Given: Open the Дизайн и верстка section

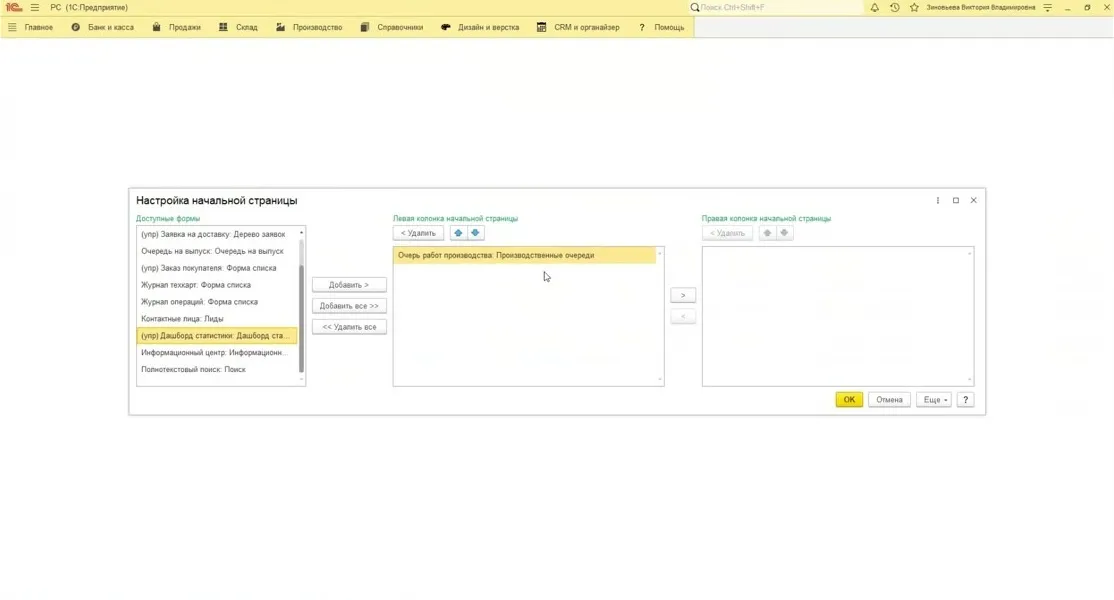Looking at the screenshot, I should click(480, 27).
